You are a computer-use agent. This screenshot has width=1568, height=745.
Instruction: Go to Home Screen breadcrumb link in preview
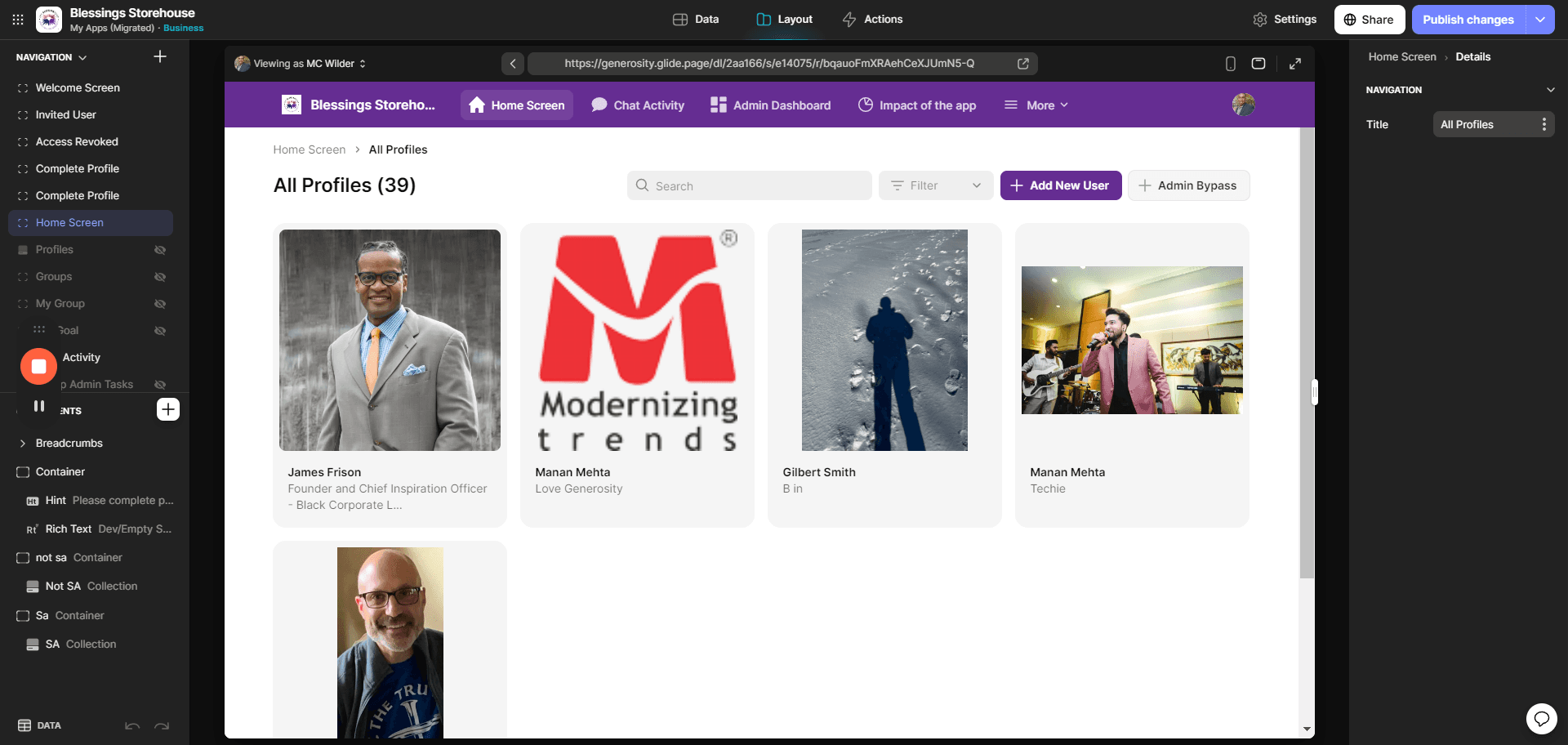pyautogui.click(x=310, y=149)
